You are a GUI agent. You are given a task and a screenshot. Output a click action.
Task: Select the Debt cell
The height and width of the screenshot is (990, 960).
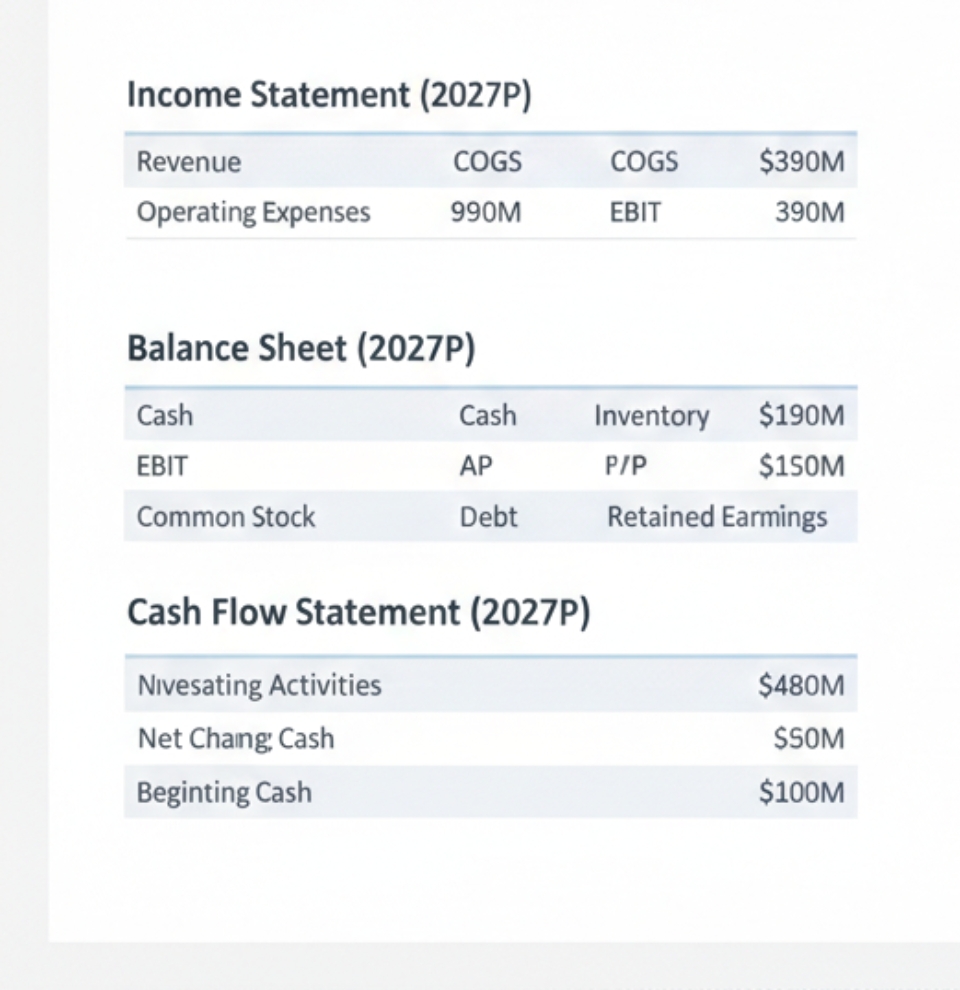(488, 517)
